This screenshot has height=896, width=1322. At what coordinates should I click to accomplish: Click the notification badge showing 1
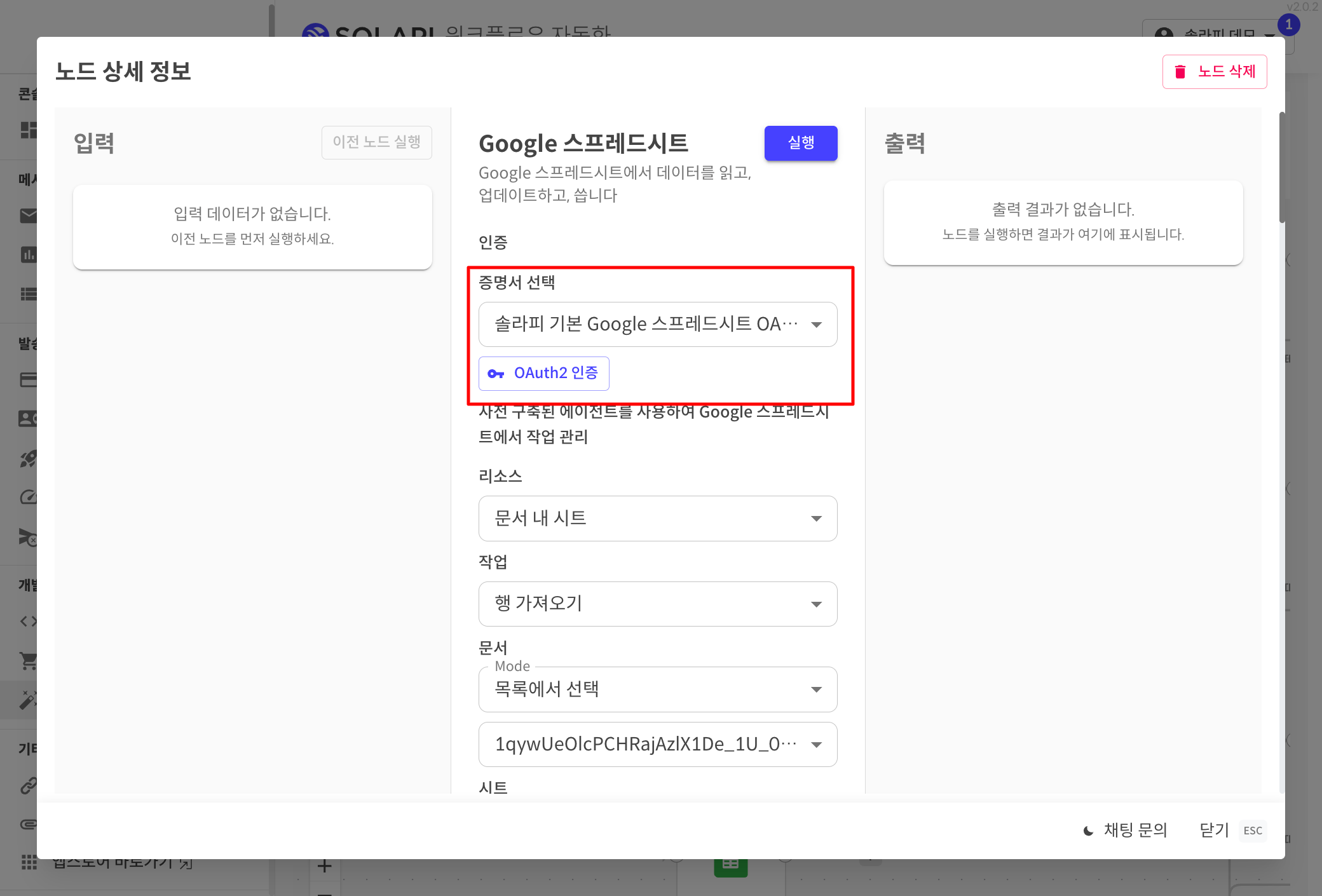(x=1288, y=25)
